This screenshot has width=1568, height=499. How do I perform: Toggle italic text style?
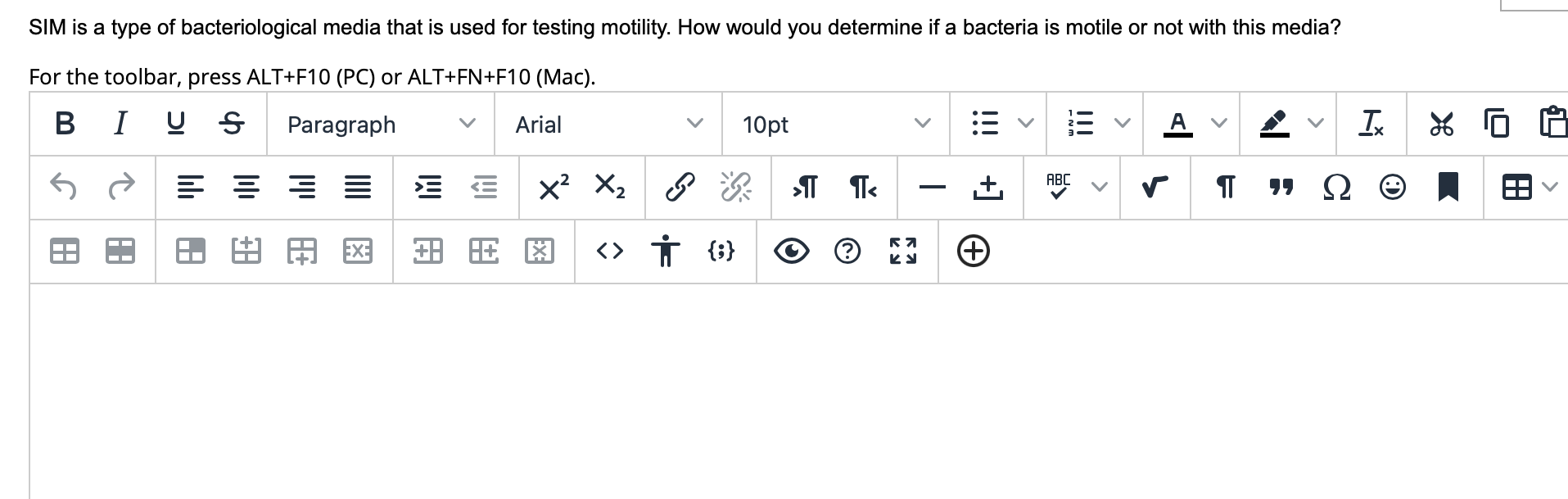(120, 124)
